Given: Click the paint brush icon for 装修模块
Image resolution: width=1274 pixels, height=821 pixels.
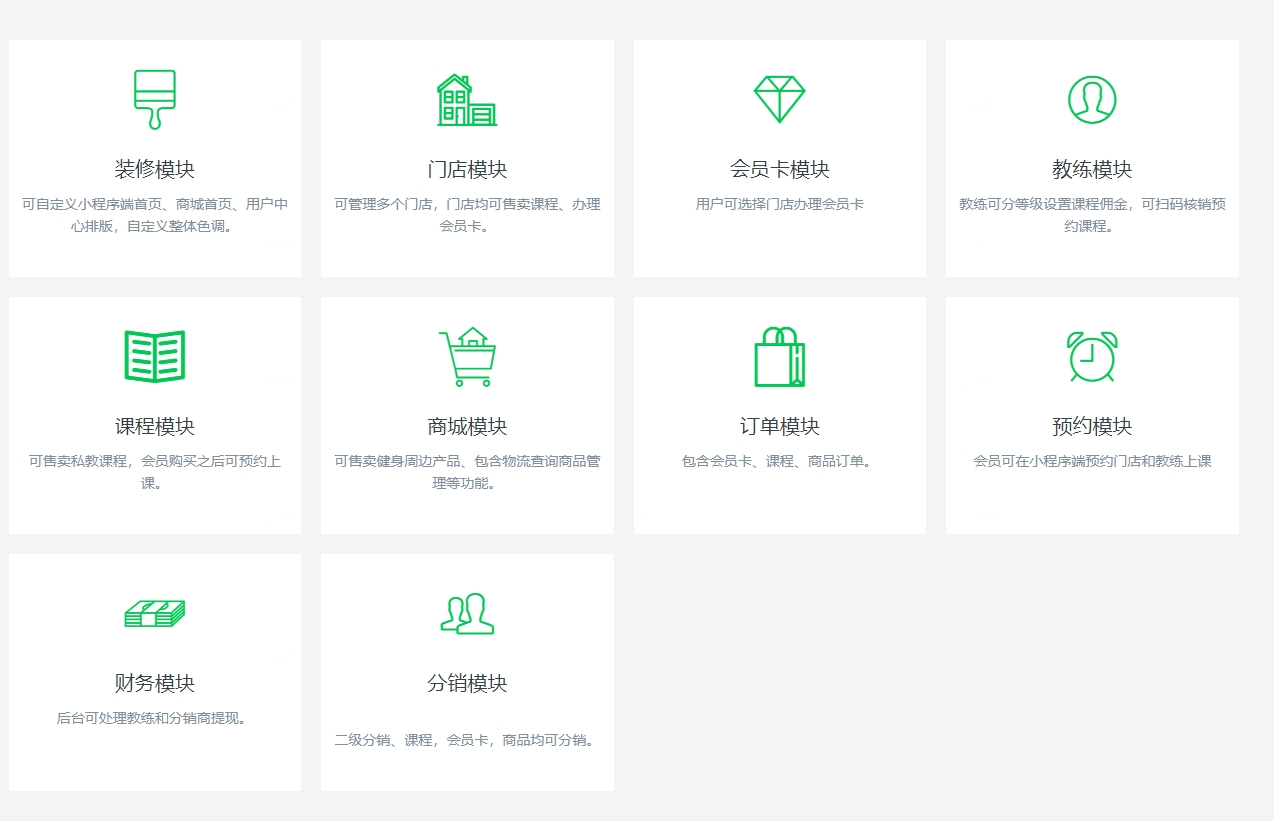Looking at the screenshot, I should [155, 96].
